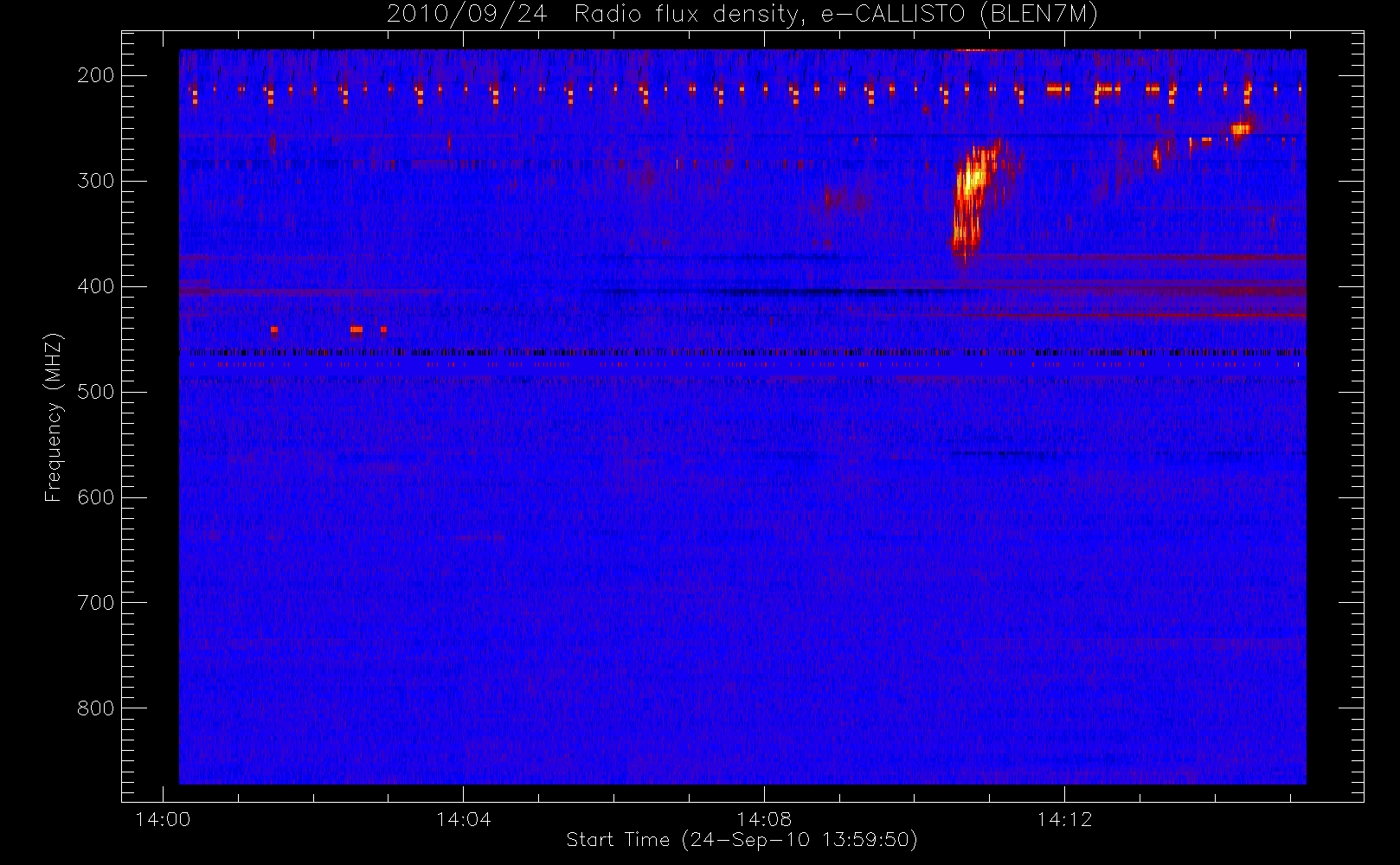Select the 200 frequency tick label
1400x865 pixels.
coord(95,75)
